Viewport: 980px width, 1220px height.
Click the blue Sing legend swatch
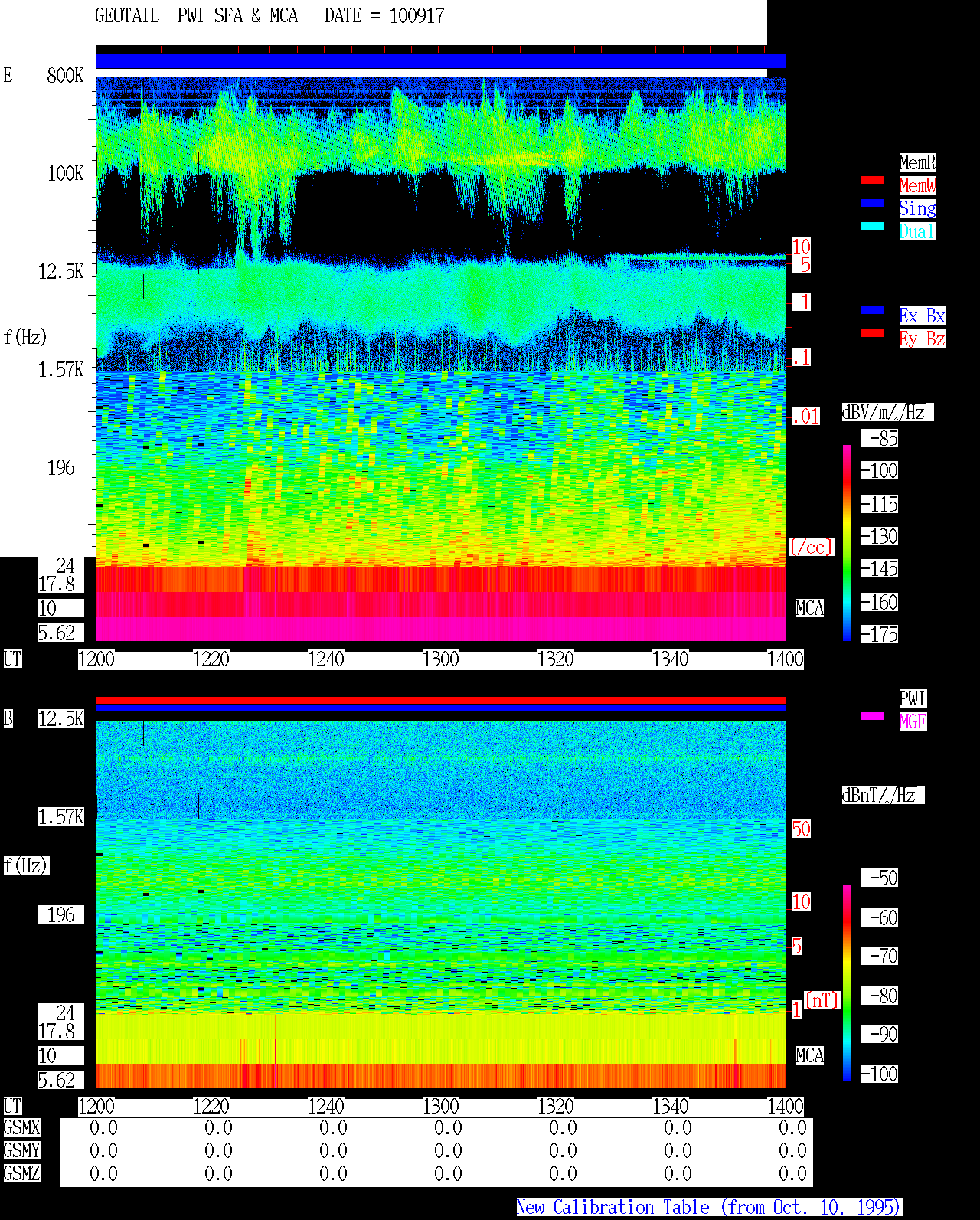coord(873,203)
